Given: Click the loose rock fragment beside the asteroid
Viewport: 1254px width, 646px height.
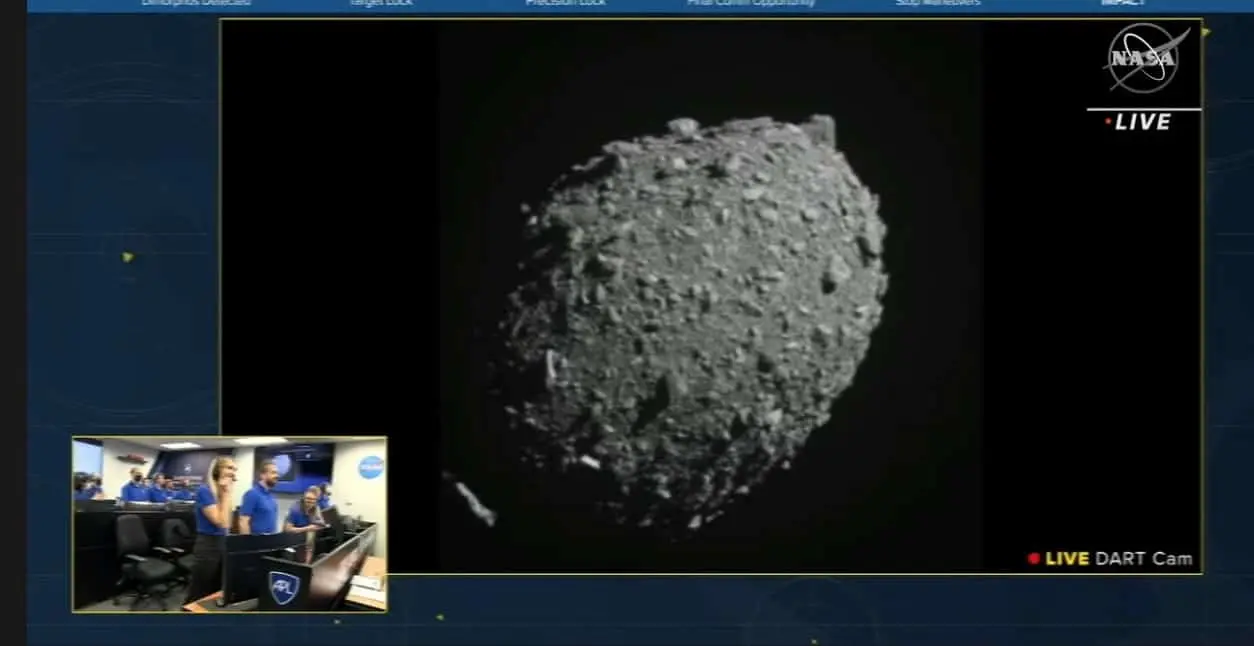Looking at the screenshot, I should pyautogui.click(x=474, y=502).
